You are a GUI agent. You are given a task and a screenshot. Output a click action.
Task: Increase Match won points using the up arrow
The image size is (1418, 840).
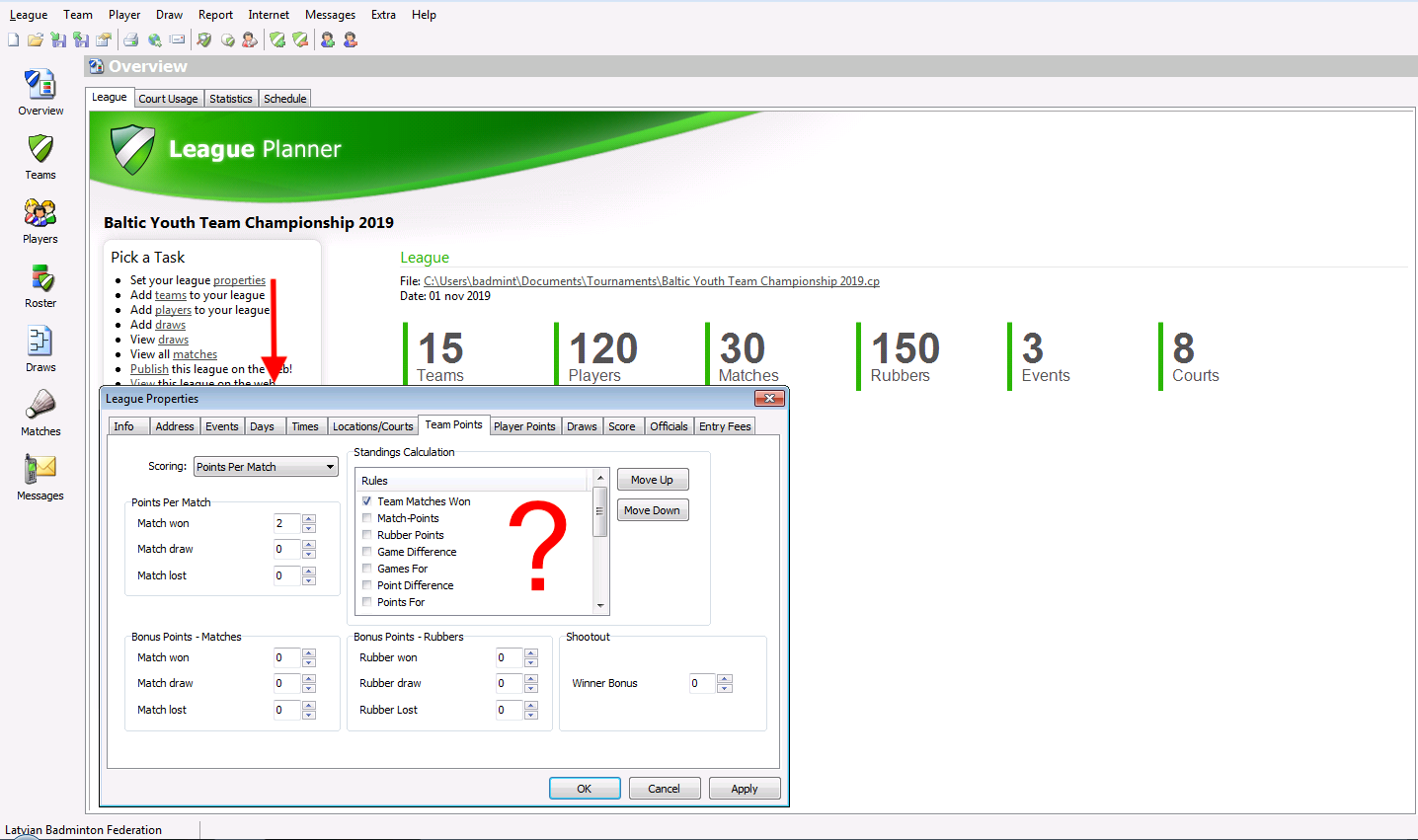(x=307, y=518)
